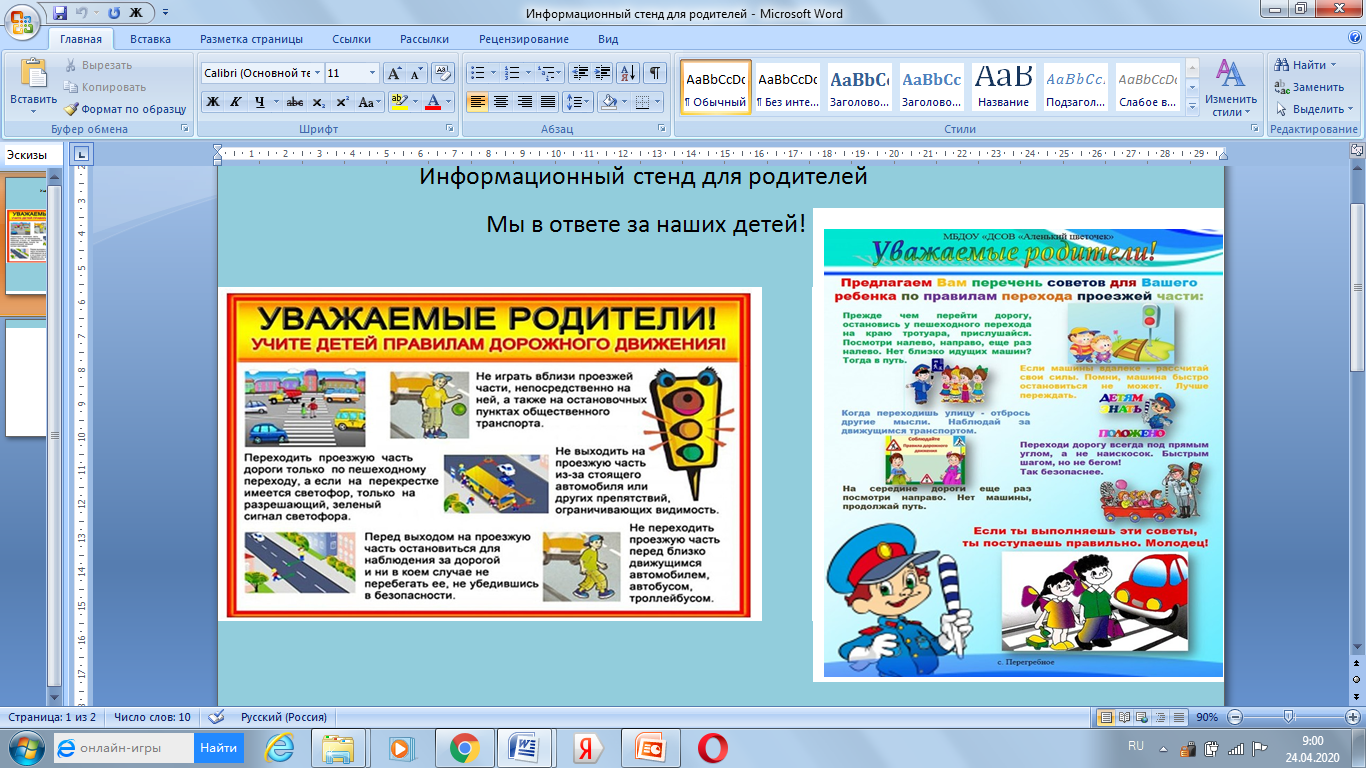Cut selection with Вырезать
Screen dimensions: 1366x768
point(98,65)
